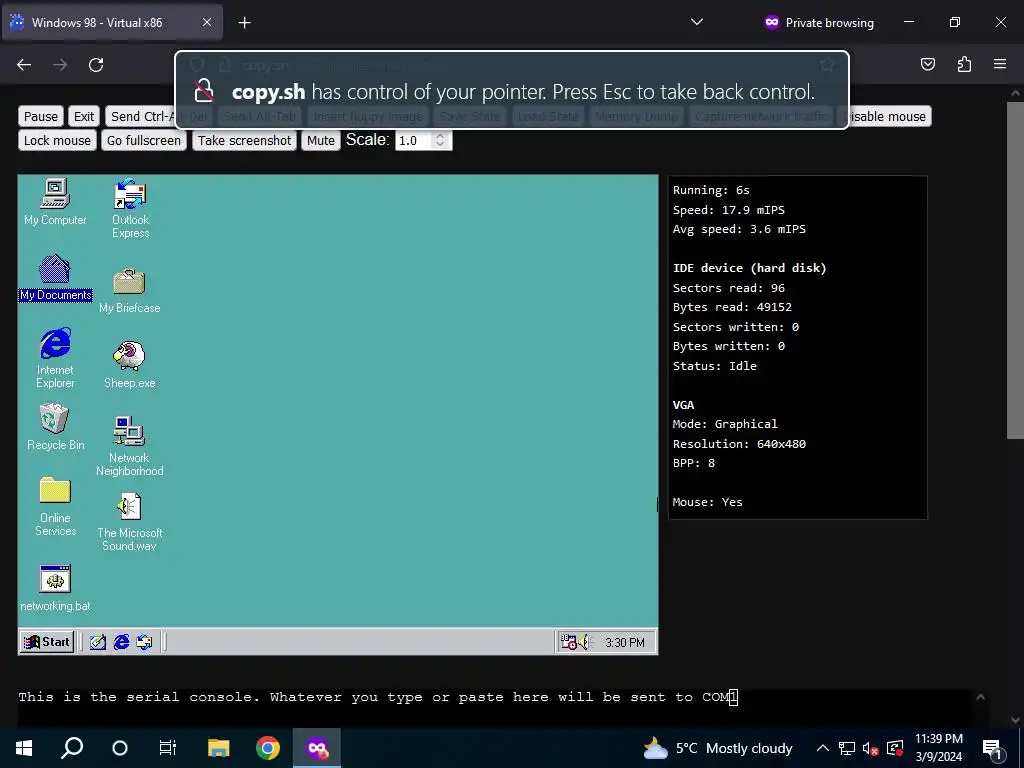
Task: Launch Outlook Express from quick launch bar
Action: click(x=144, y=642)
